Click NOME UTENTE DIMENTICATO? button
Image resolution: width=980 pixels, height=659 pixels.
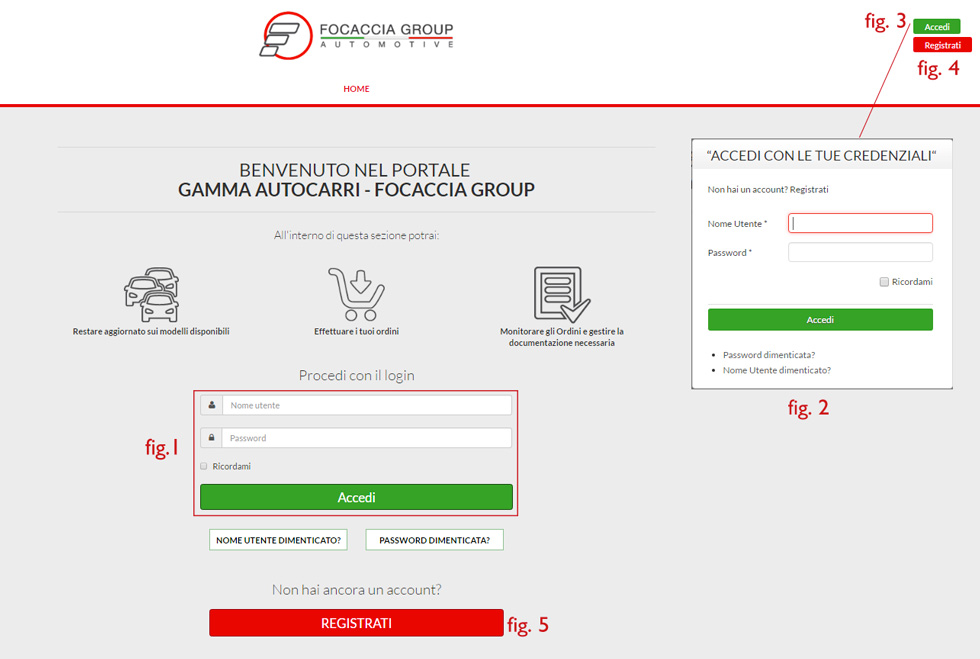(278, 540)
